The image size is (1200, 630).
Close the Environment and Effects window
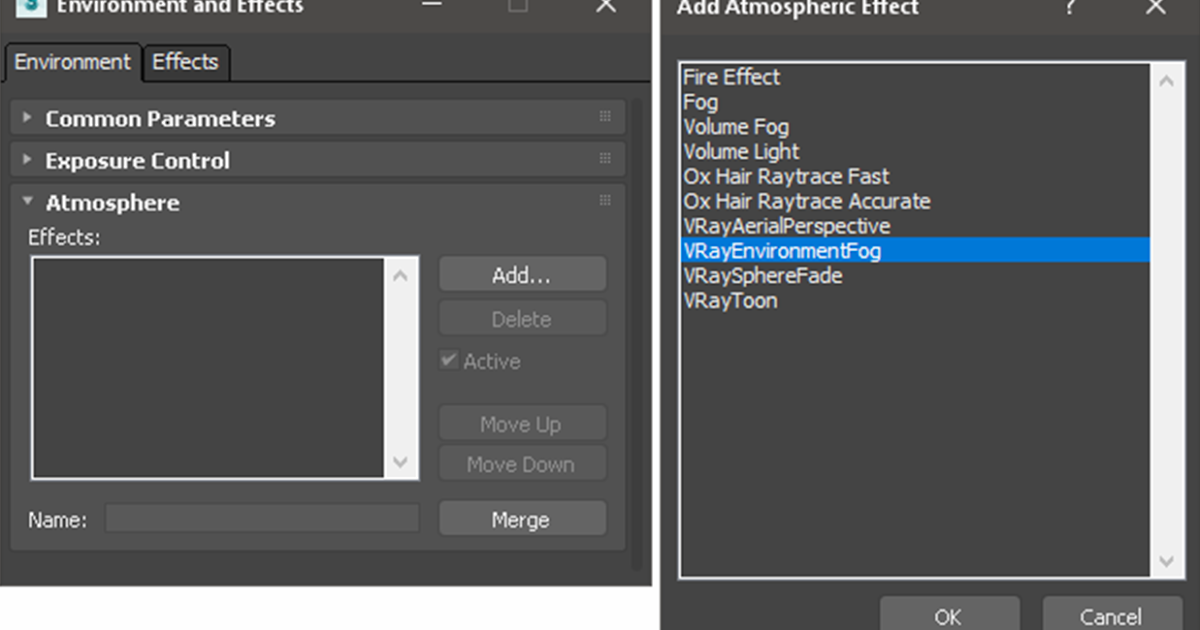point(606,6)
